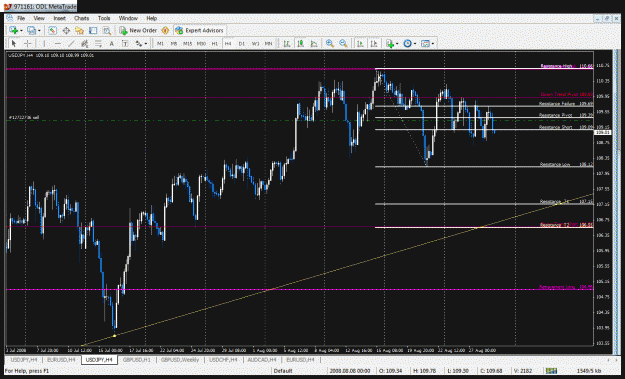625x379 pixels.
Task: Switch to the USDCHF,H4 chart tab
Action: click(223, 360)
